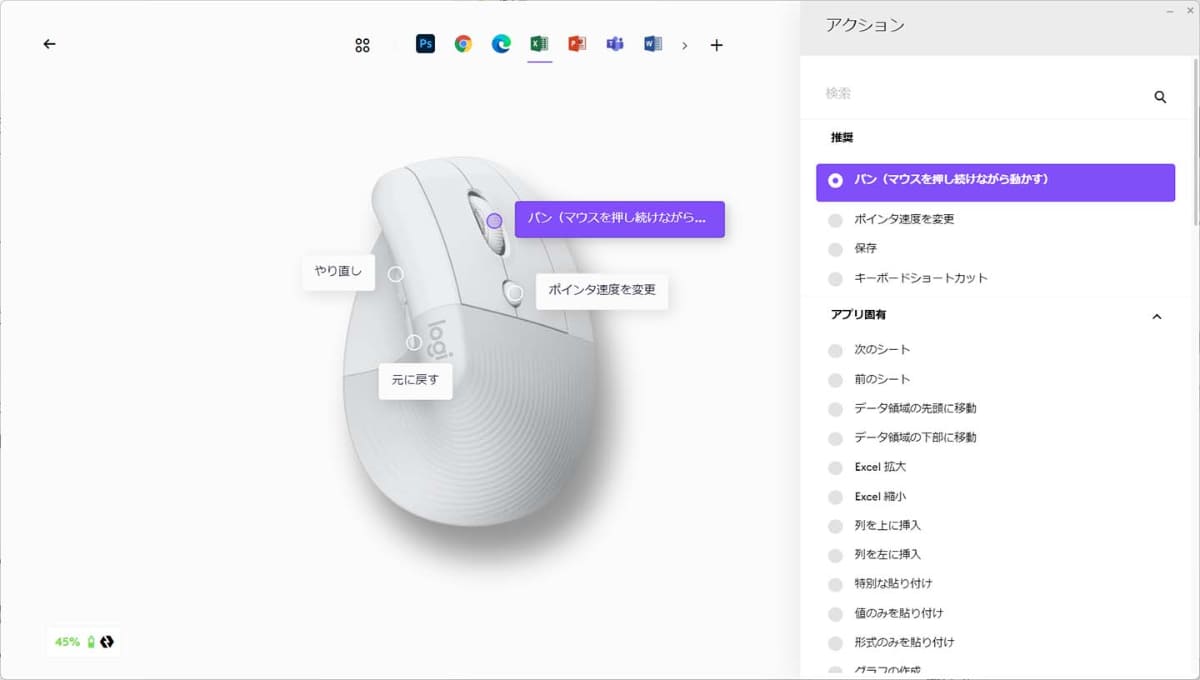Click the back arrow to leave customization
Image resolution: width=1200 pixels, height=680 pixels.
48,44
